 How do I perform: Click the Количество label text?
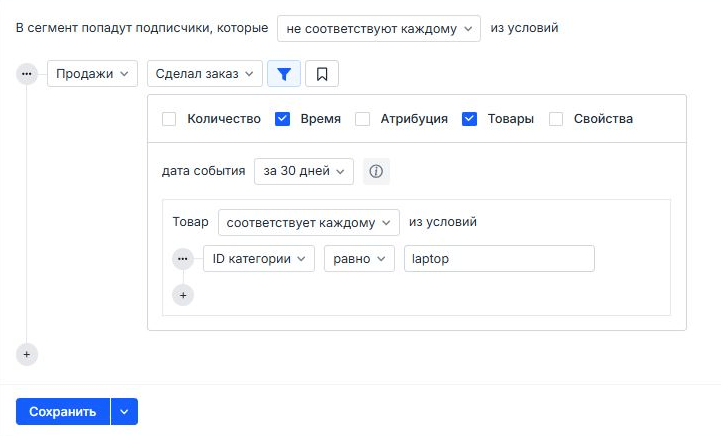224,119
